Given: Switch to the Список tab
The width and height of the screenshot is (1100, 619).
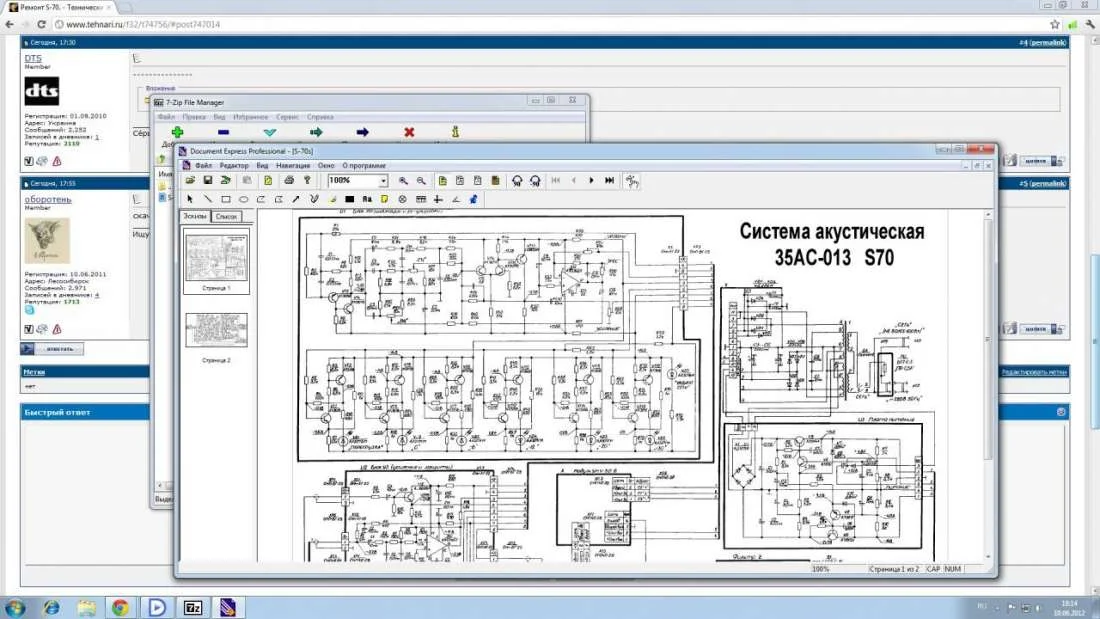Looking at the screenshot, I should pyautogui.click(x=226, y=216).
